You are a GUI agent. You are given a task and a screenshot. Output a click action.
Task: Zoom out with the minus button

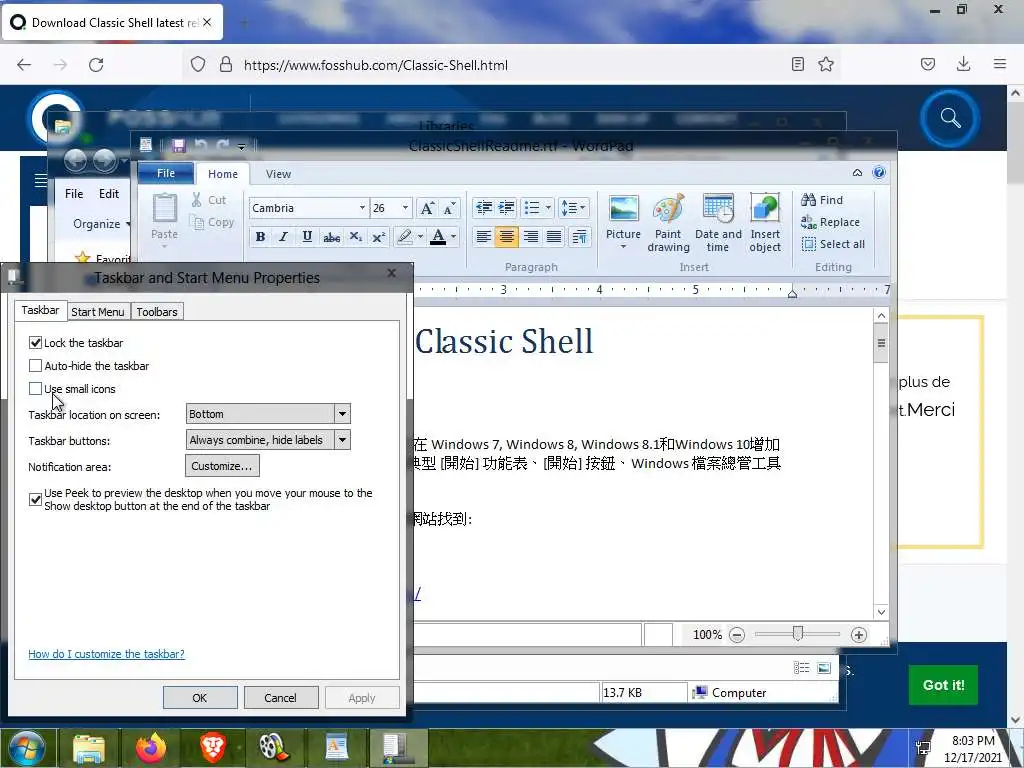737,635
